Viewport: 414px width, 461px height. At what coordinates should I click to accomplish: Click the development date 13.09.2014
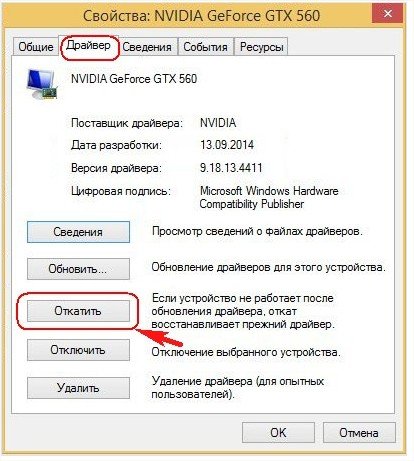coord(227,145)
